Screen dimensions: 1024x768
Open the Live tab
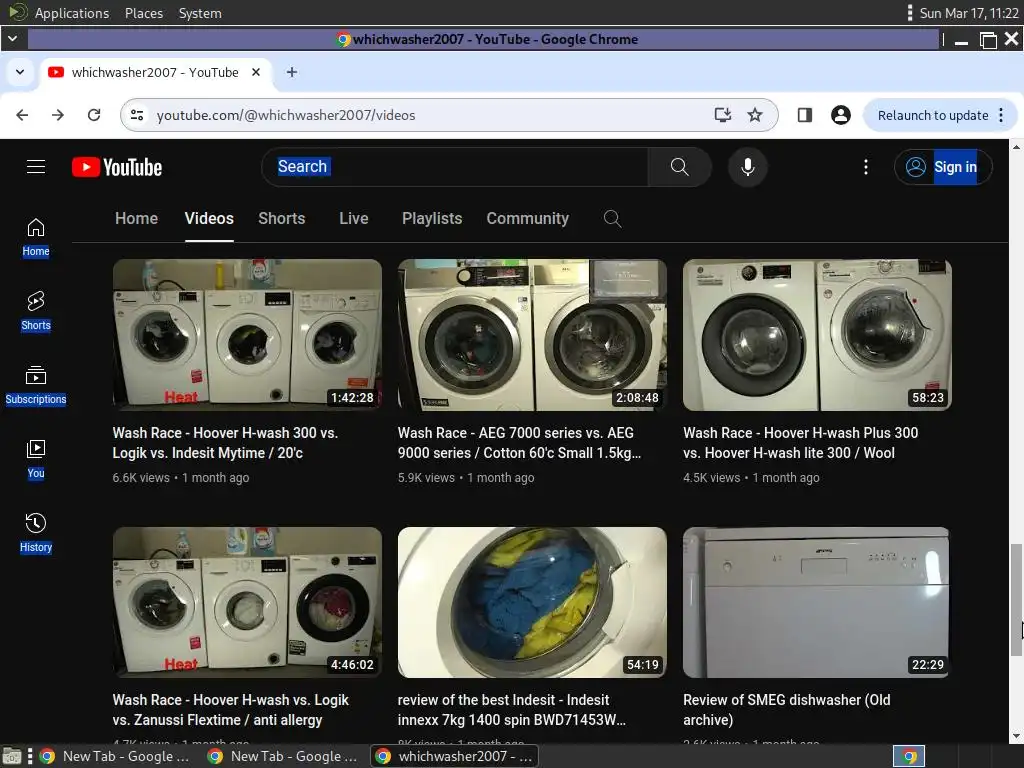pos(353,219)
